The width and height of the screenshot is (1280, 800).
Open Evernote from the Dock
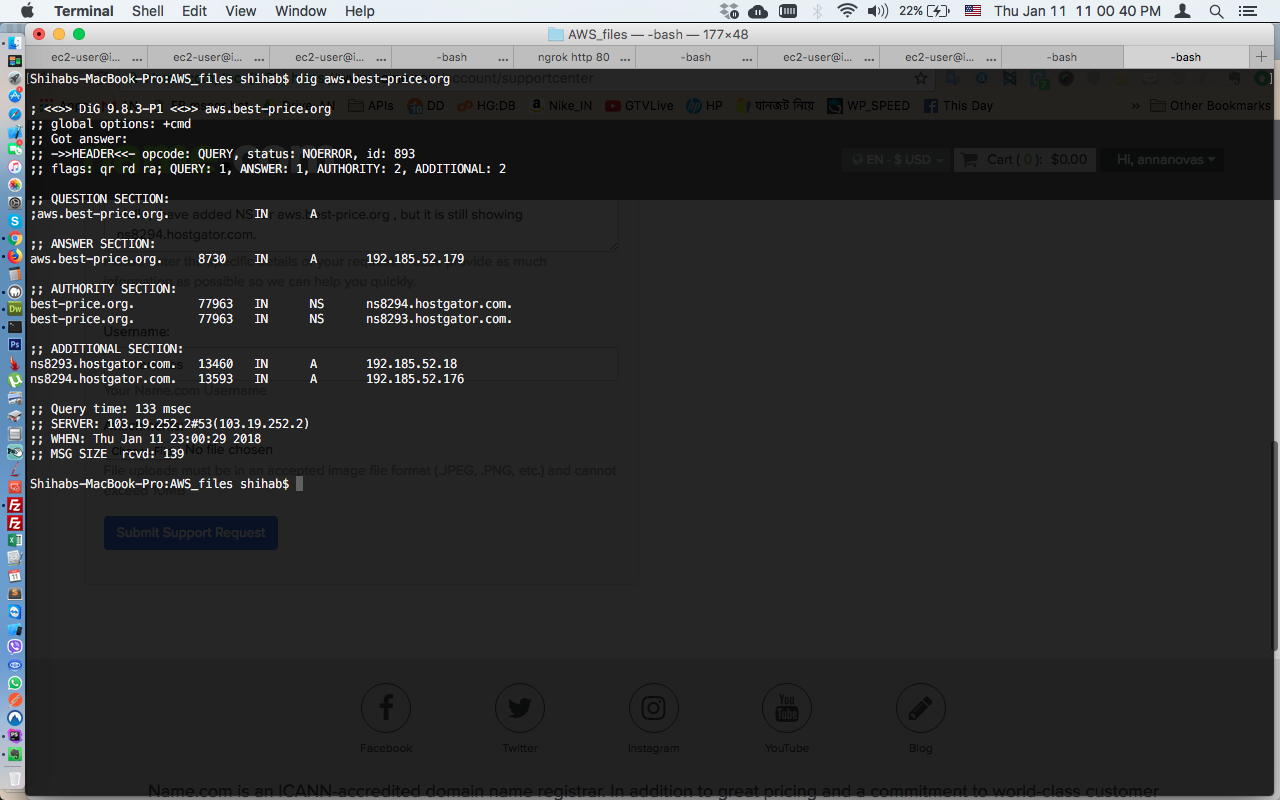pos(15,754)
